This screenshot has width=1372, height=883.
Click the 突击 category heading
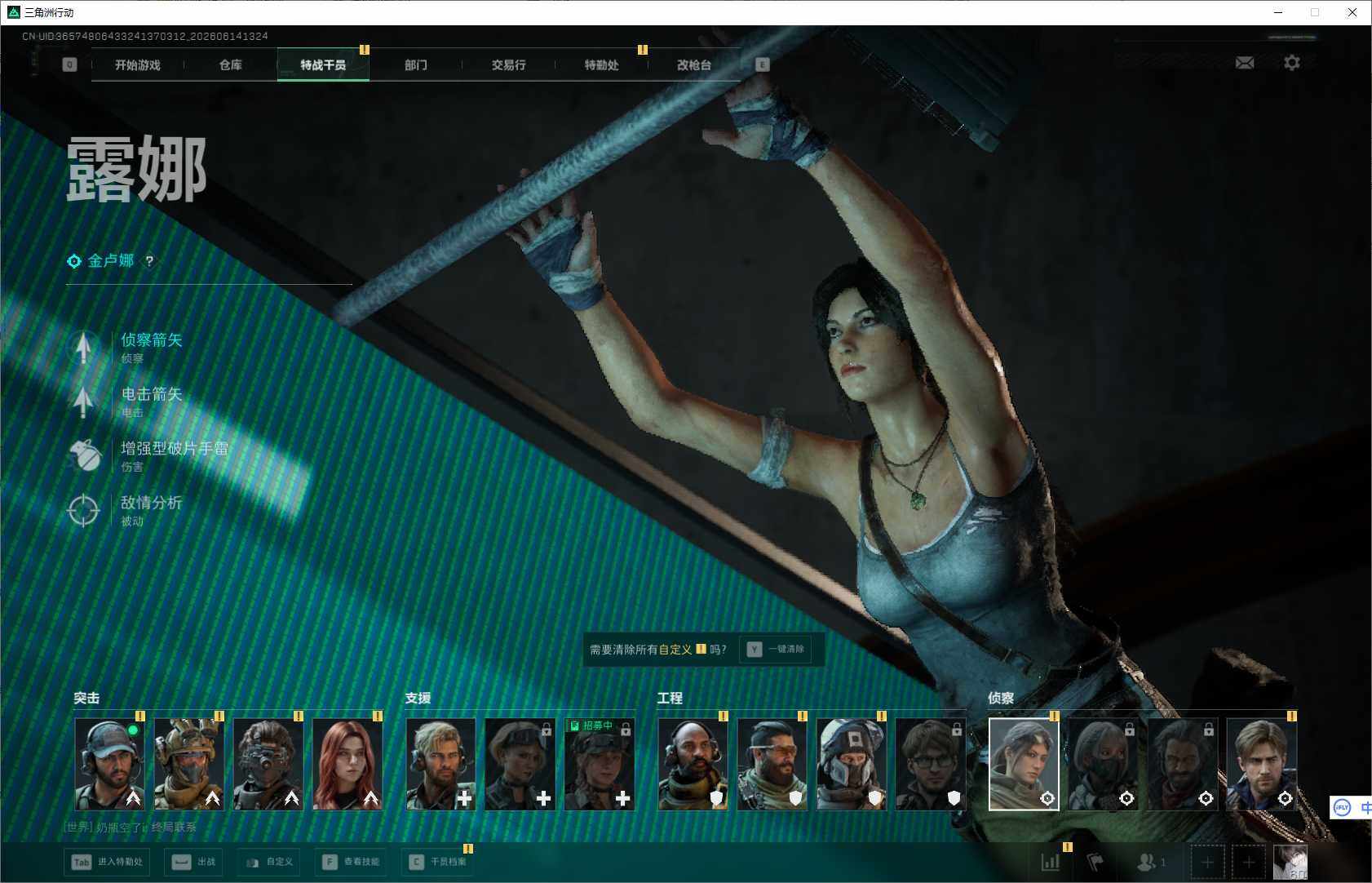[x=86, y=699]
